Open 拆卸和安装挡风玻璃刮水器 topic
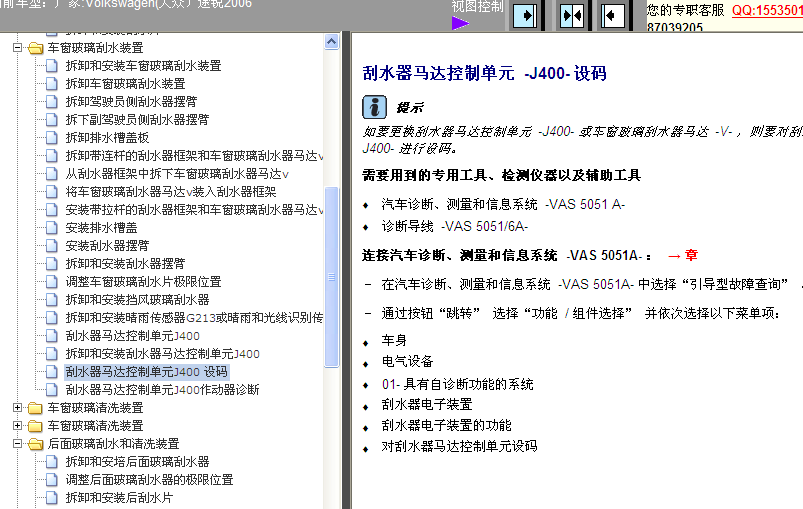 (137, 300)
